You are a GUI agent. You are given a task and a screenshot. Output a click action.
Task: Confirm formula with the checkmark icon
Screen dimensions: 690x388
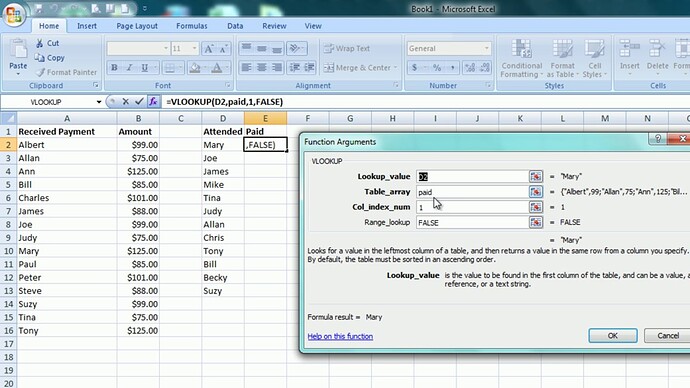pos(139,102)
